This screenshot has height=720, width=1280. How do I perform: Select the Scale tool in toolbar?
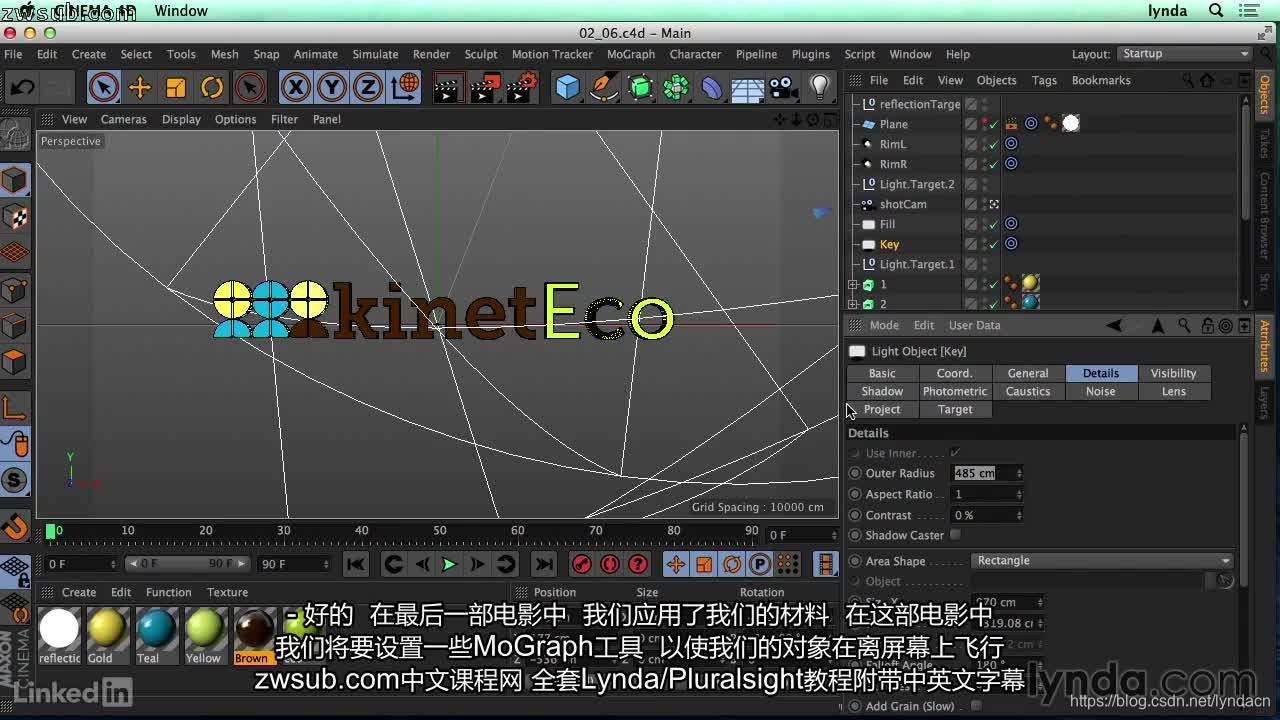(x=176, y=88)
